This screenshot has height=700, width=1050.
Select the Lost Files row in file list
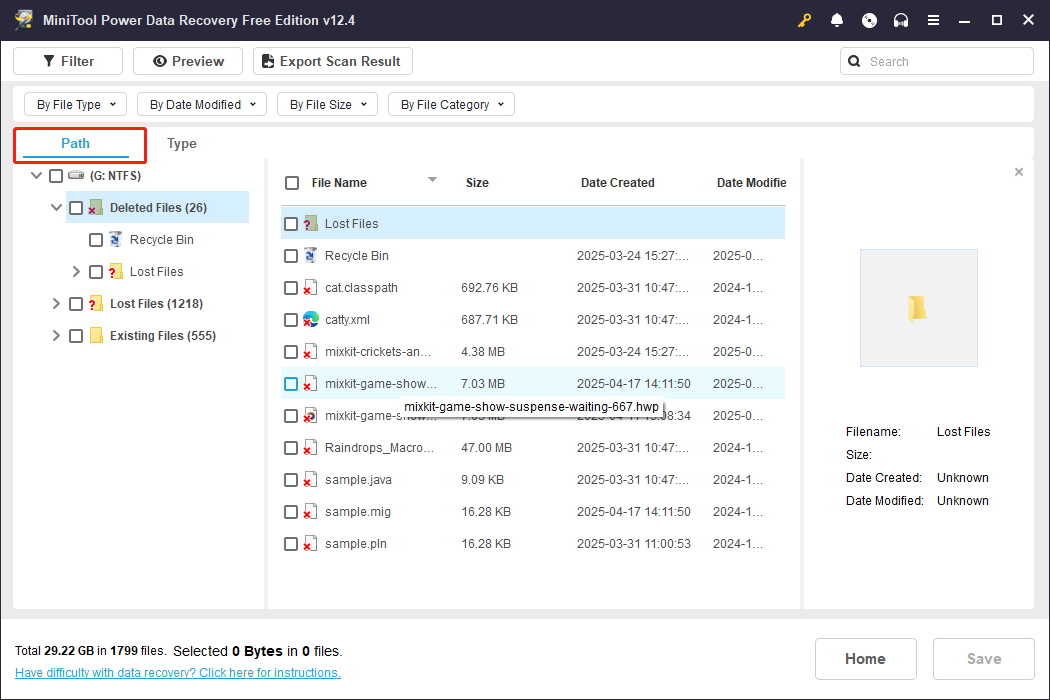[533, 224]
